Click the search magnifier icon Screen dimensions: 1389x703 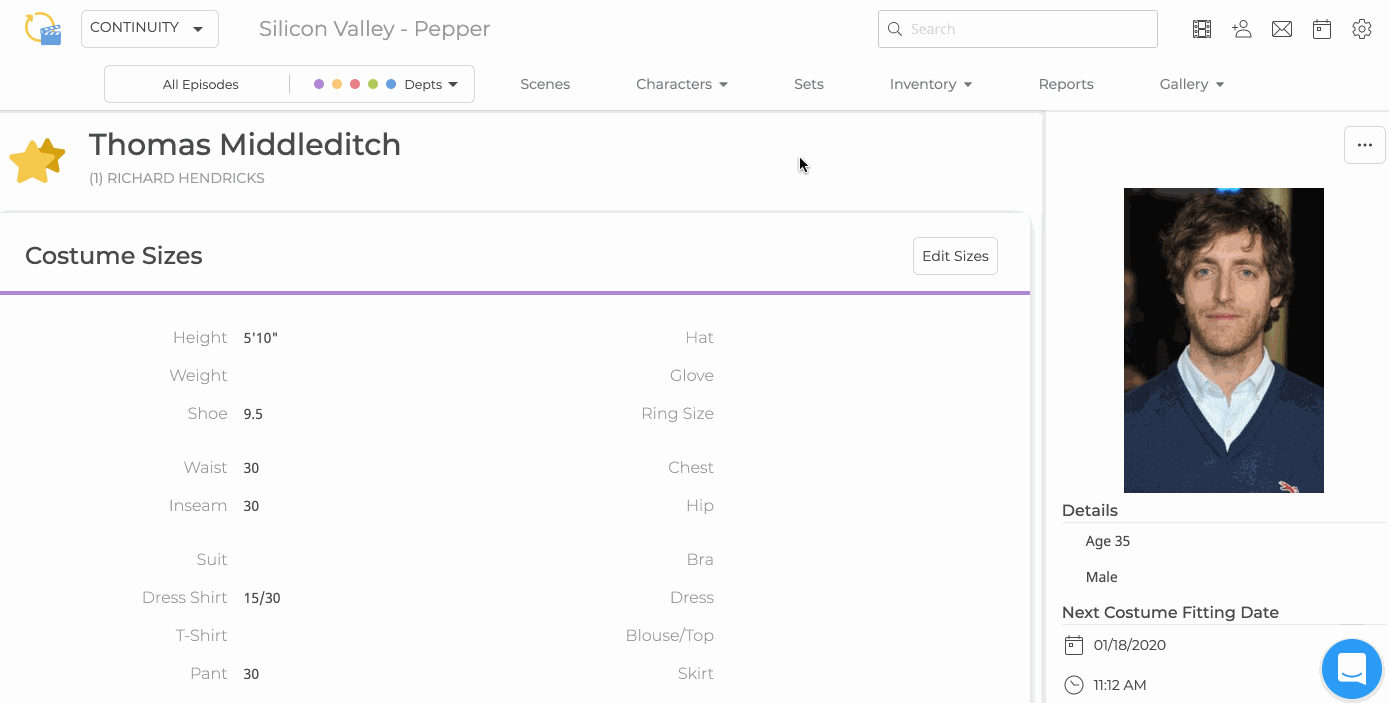pos(895,29)
